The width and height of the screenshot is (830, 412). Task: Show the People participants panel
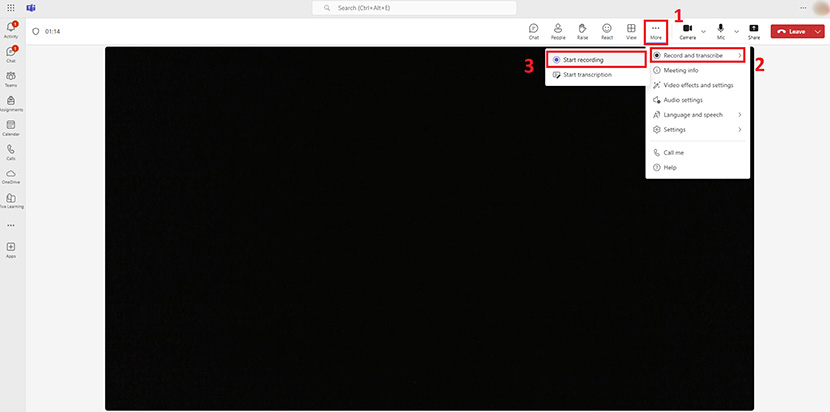click(x=558, y=30)
